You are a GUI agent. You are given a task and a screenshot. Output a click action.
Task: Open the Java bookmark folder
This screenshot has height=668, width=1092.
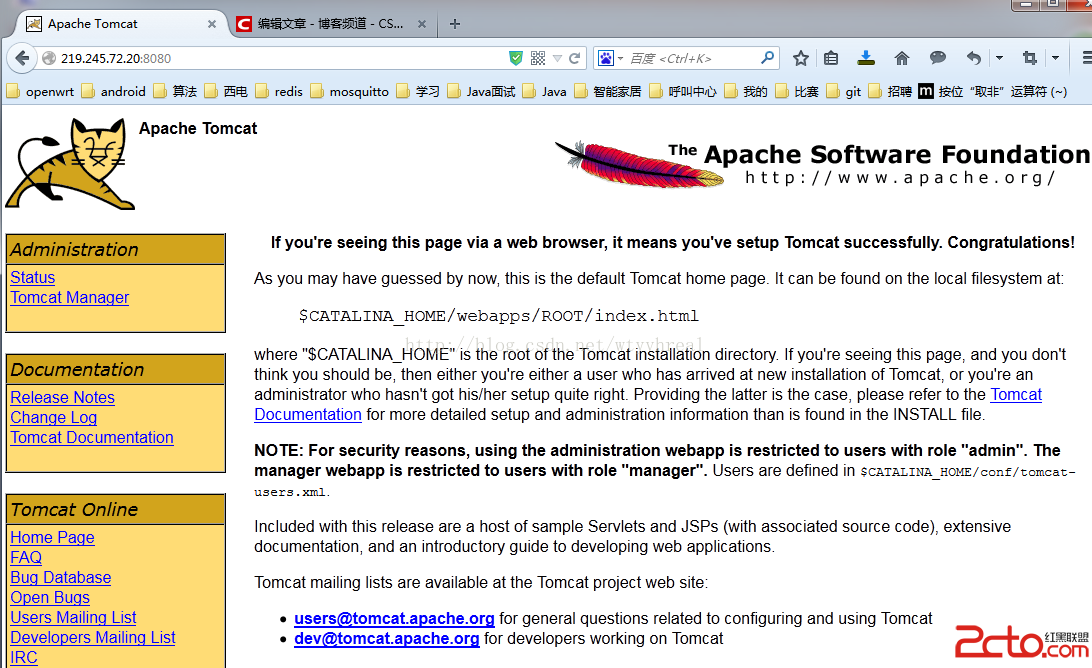[x=545, y=91]
